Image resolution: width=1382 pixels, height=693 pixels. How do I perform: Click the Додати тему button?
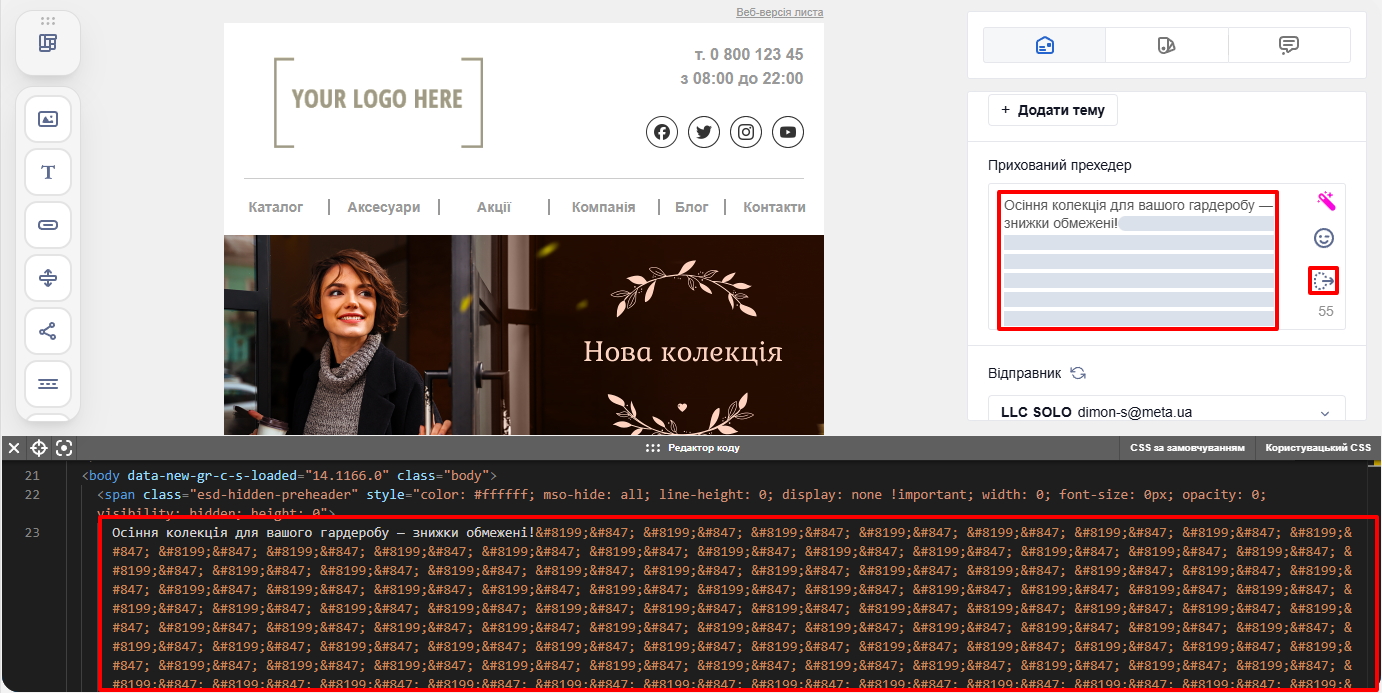click(x=1053, y=110)
